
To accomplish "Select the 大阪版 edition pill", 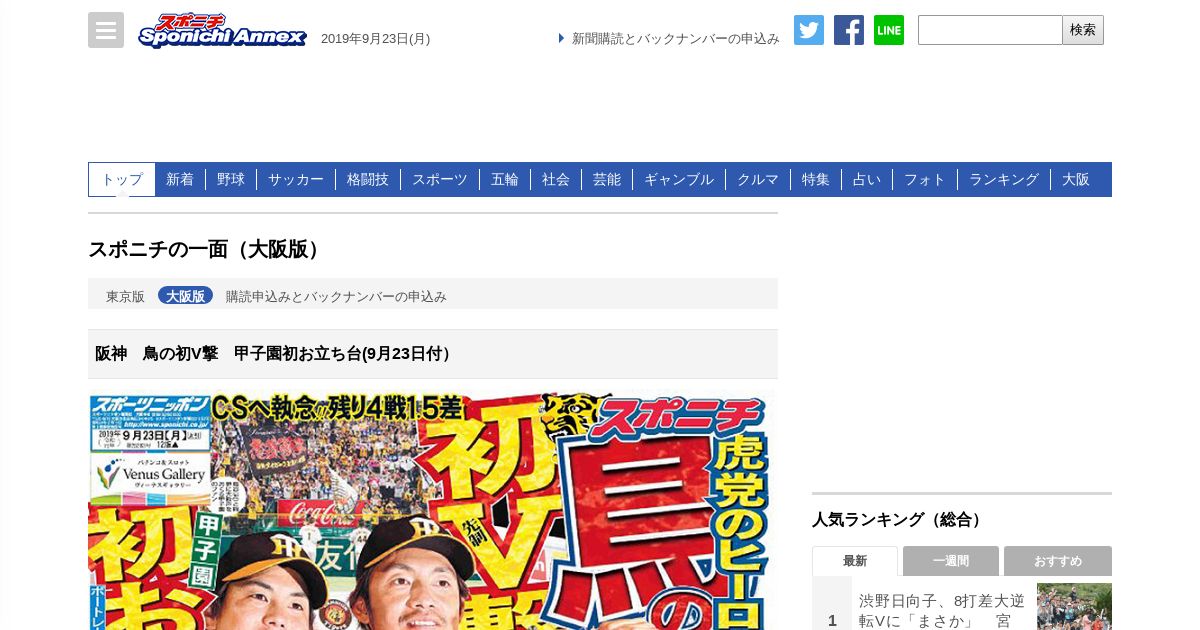I will [185, 296].
